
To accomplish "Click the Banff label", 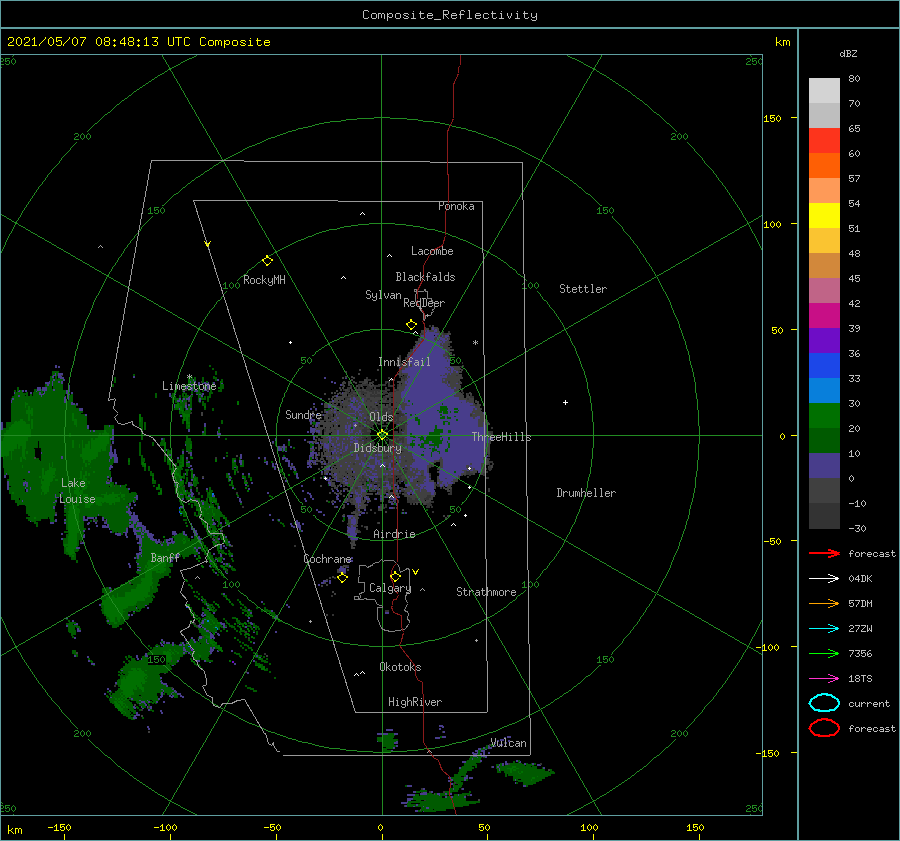I will (165, 557).
